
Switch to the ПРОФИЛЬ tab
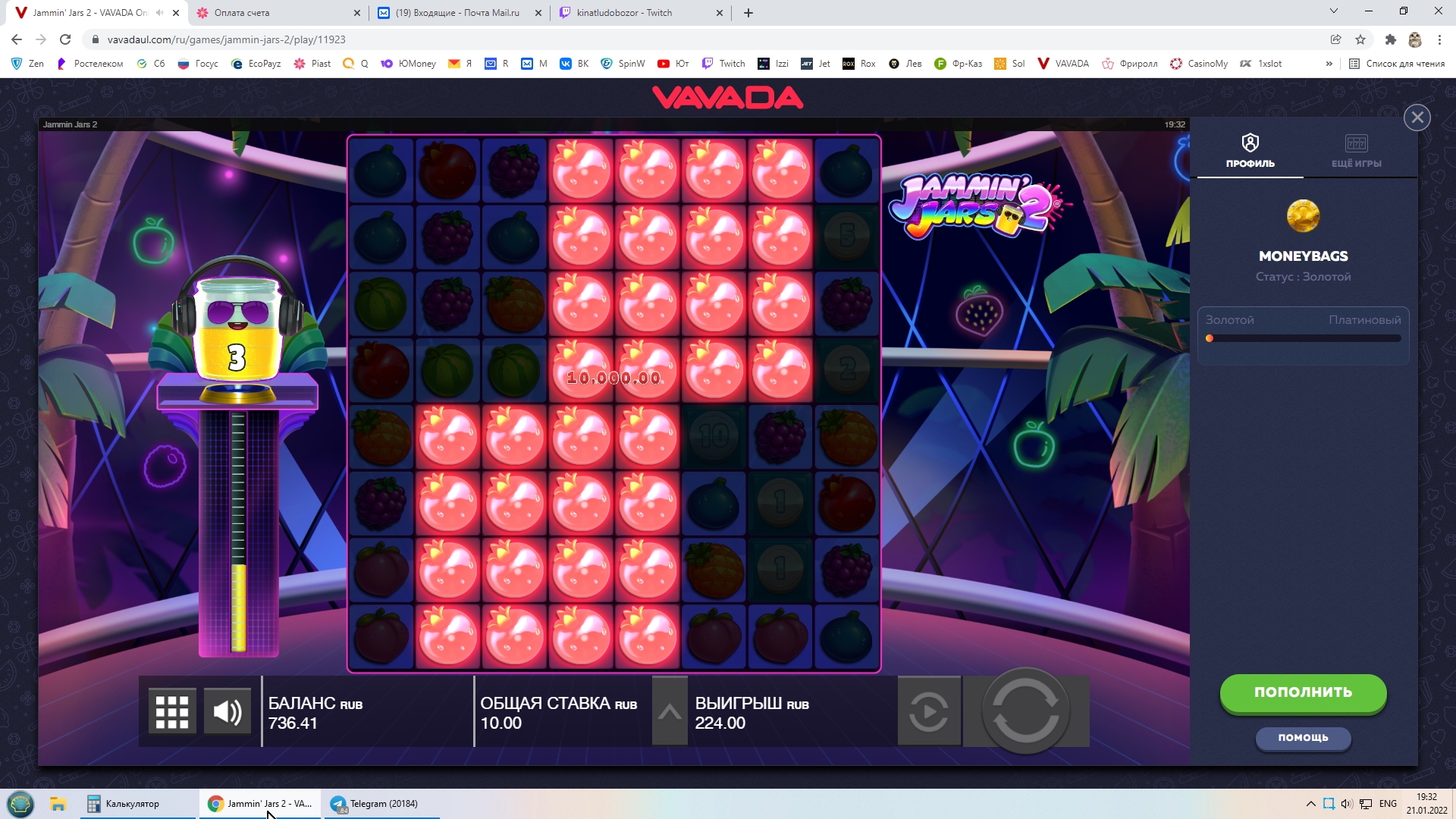[x=1250, y=152]
